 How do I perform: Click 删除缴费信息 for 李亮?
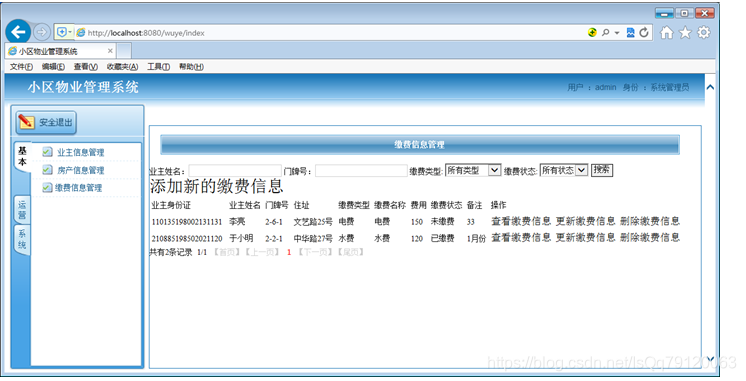[650, 221]
